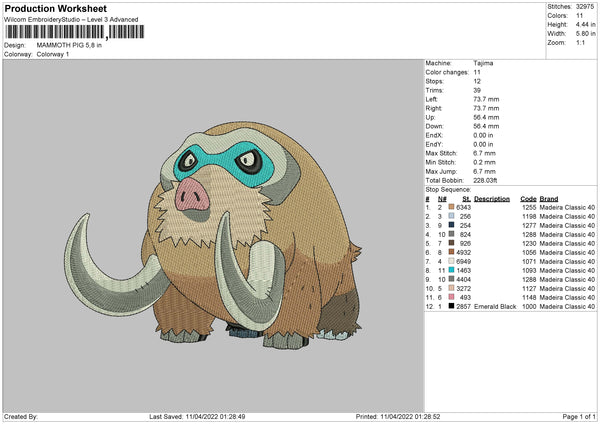This screenshot has width=600, height=424.
Task: Click the Total Bobbin value 228.03ft
Action: (x=485, y=180)
